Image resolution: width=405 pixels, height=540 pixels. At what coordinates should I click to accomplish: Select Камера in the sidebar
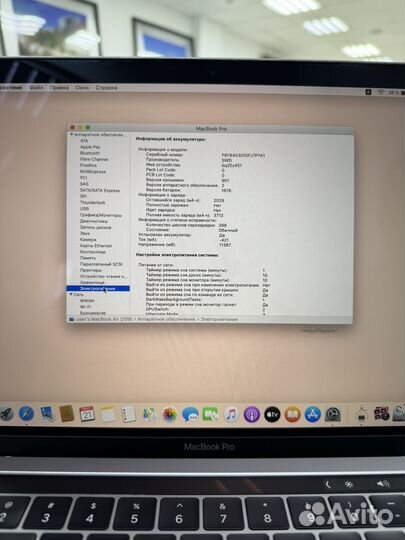[x=88, y=239]
